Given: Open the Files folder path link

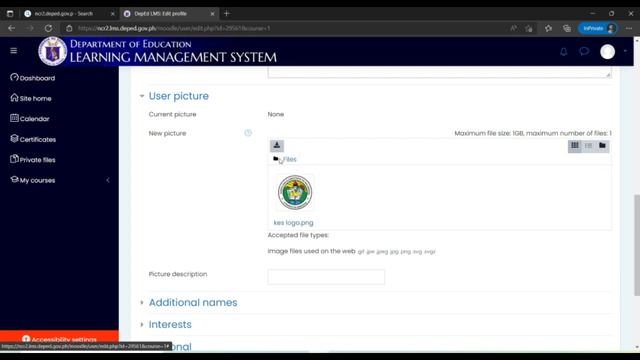Looking at the screenshot, I should point(289,159).
